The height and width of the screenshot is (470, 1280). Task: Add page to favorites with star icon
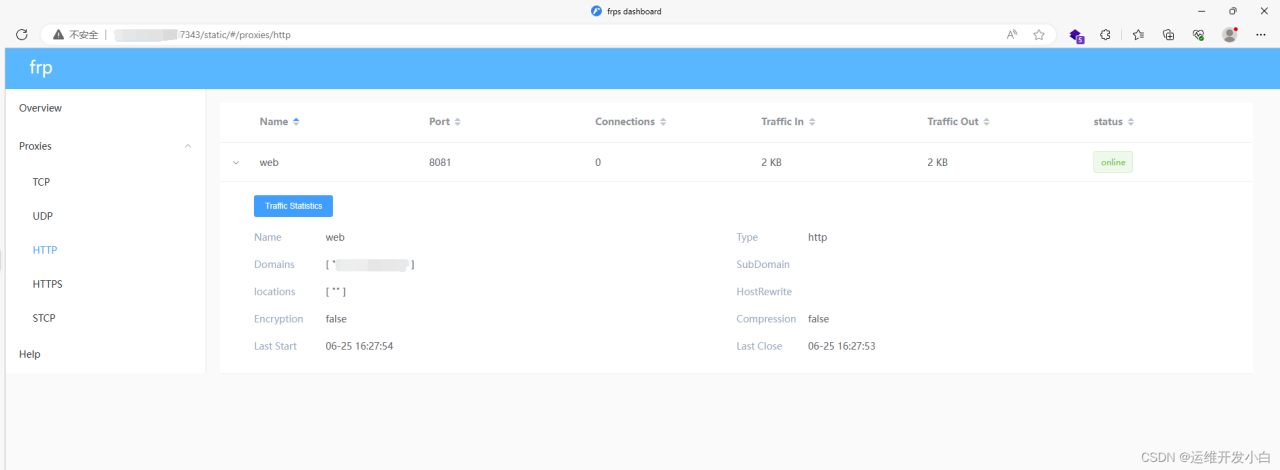pyautogui.click(x=1039, y=34)
